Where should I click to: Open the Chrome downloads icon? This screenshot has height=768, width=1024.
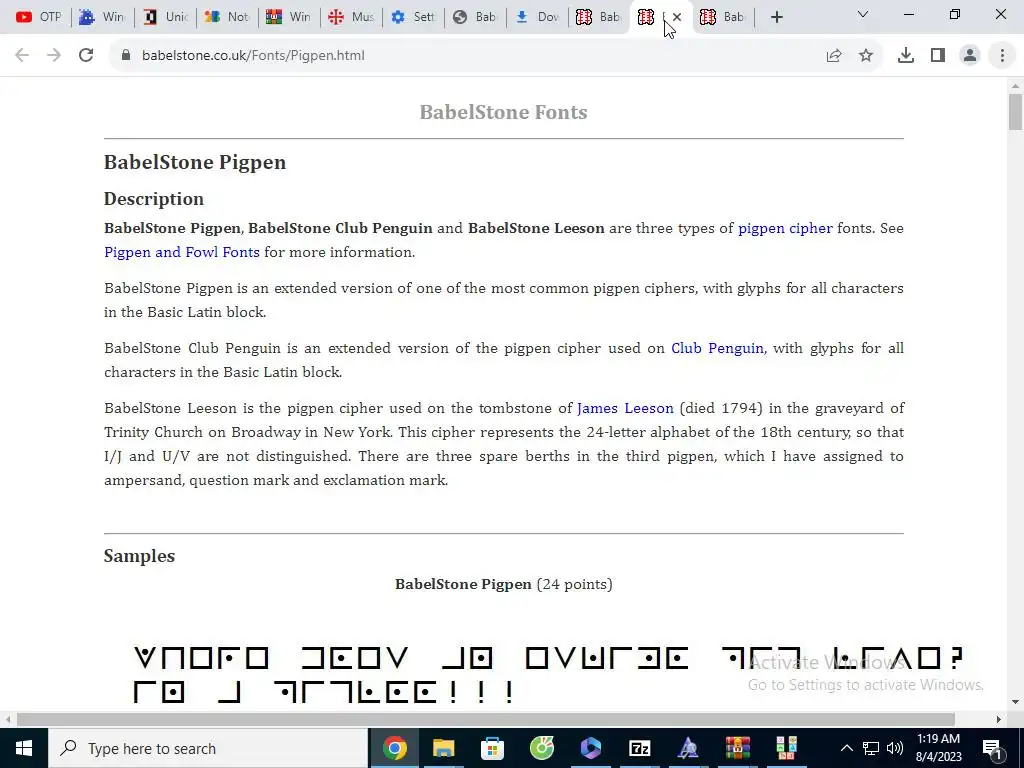(906, 56)
